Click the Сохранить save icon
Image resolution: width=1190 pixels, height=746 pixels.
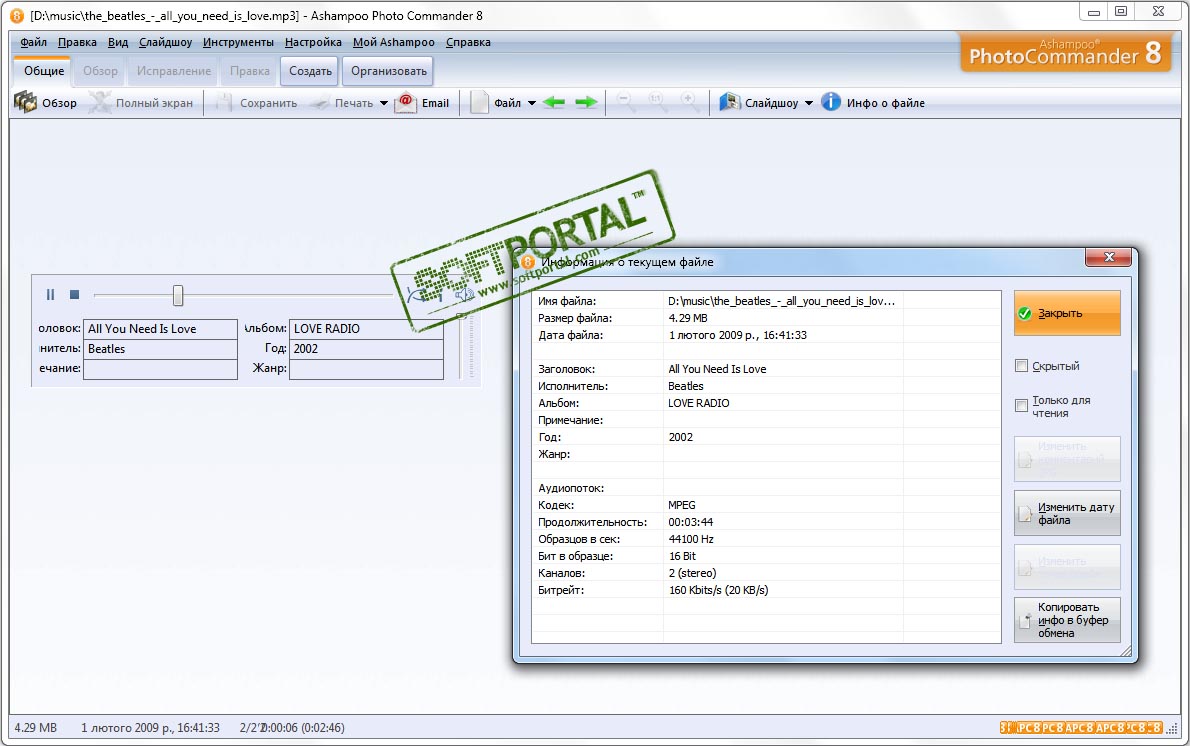pyautogui.click(x=224, y=102)
